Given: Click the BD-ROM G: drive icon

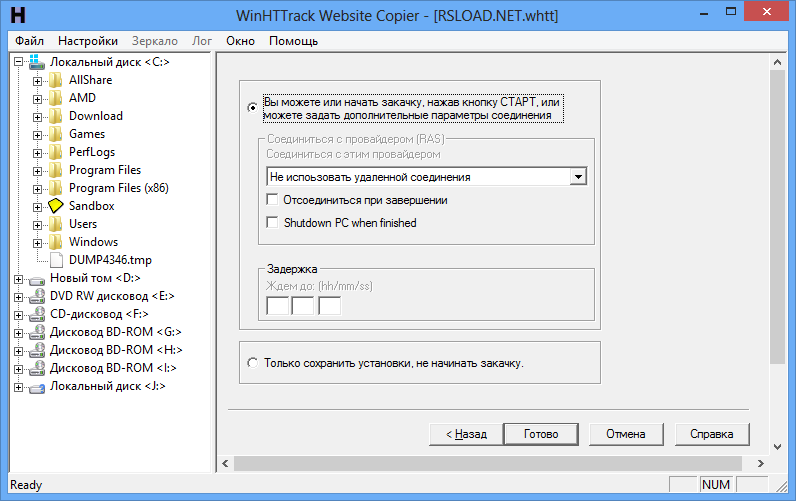Looking at the screenshot, I should [x=37, y=332].
